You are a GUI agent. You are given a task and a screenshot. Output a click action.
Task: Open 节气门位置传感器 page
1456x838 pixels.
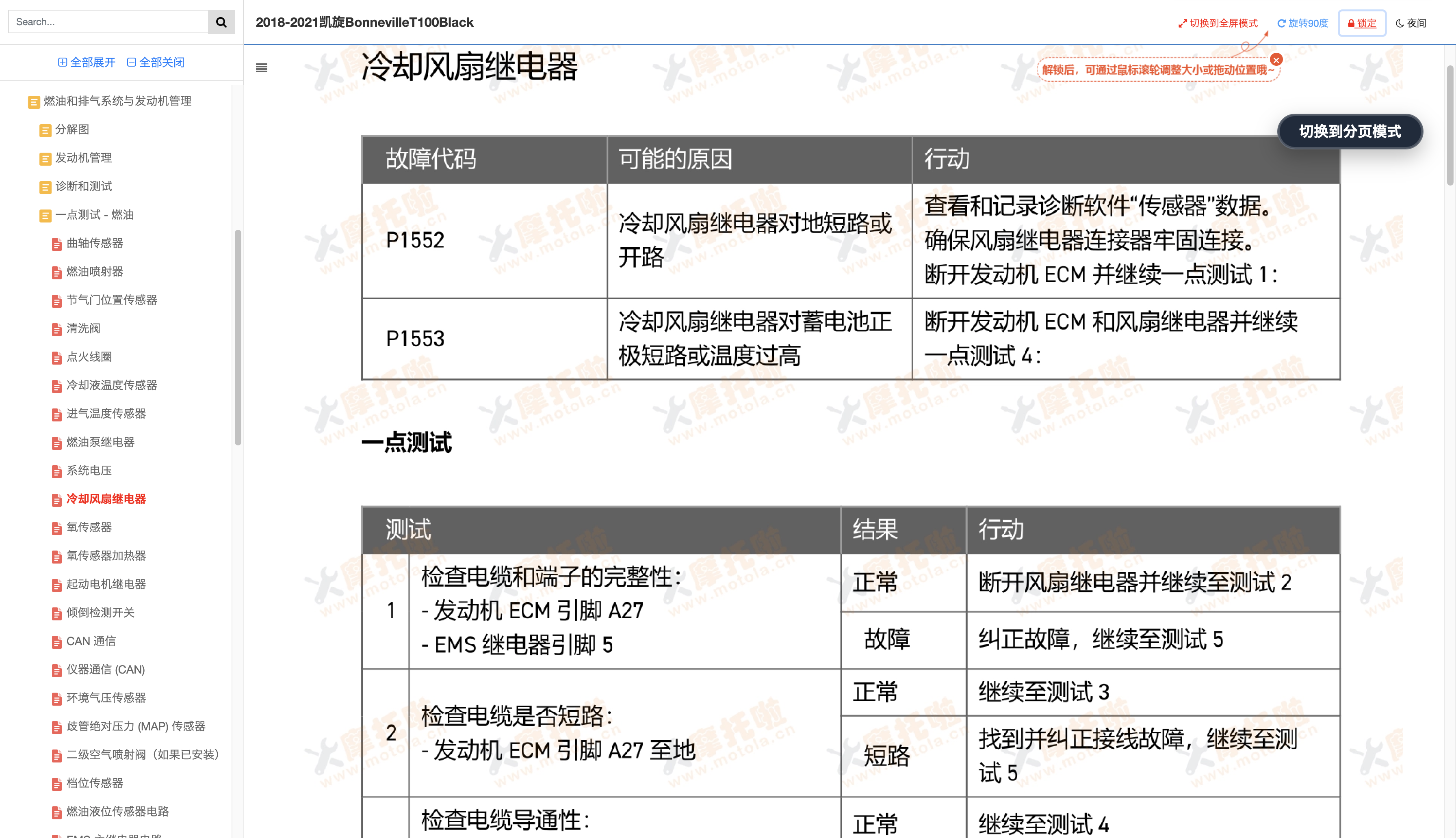104,300
